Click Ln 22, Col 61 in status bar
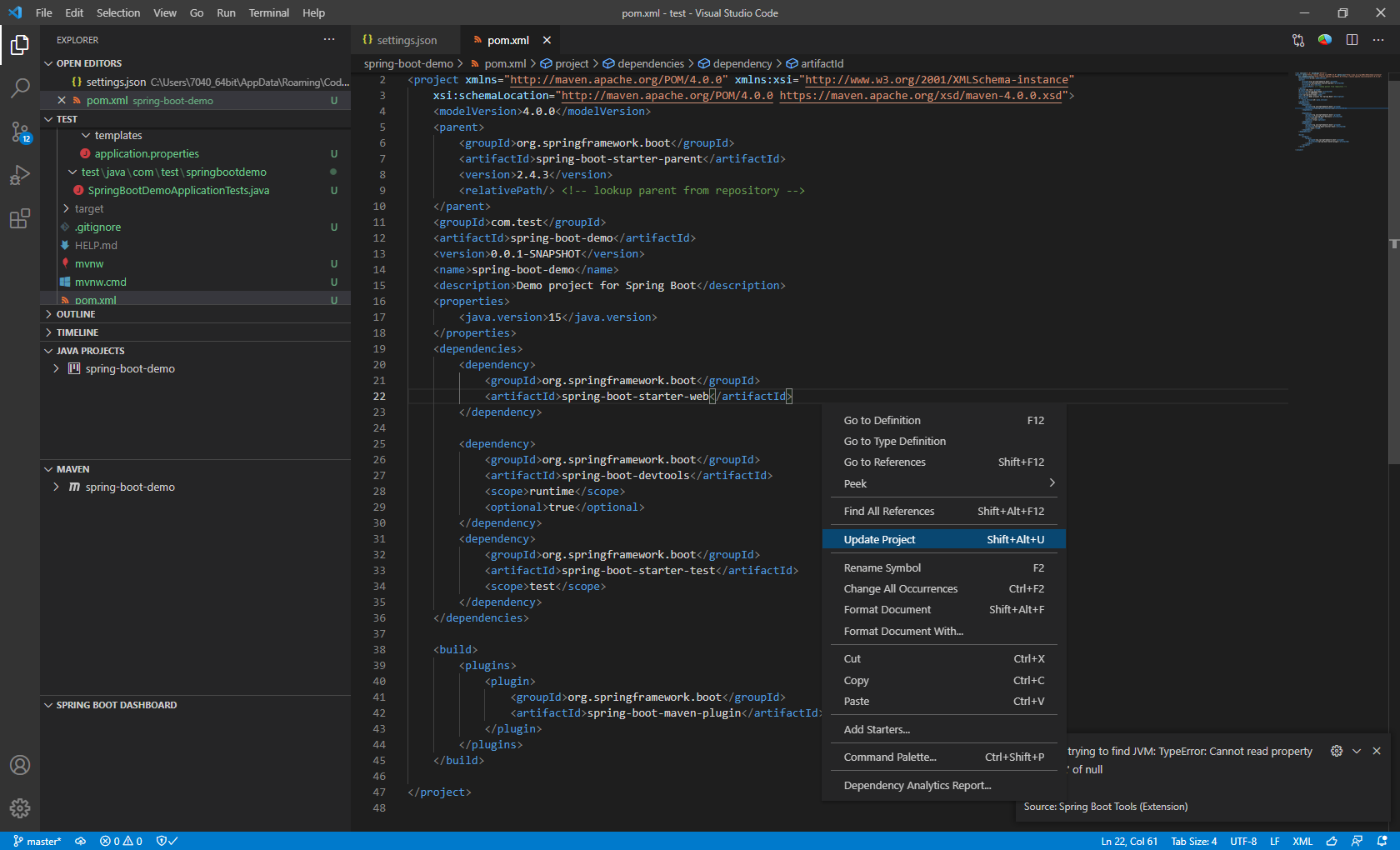1400x850 pixels. click(x=1129, y=841)
